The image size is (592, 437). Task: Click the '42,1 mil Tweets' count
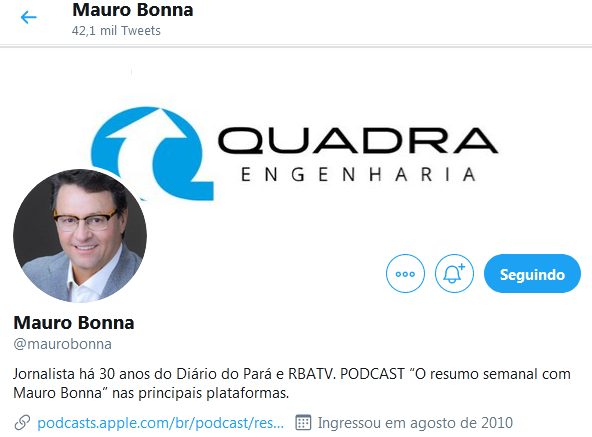click(x=116, y=31)
